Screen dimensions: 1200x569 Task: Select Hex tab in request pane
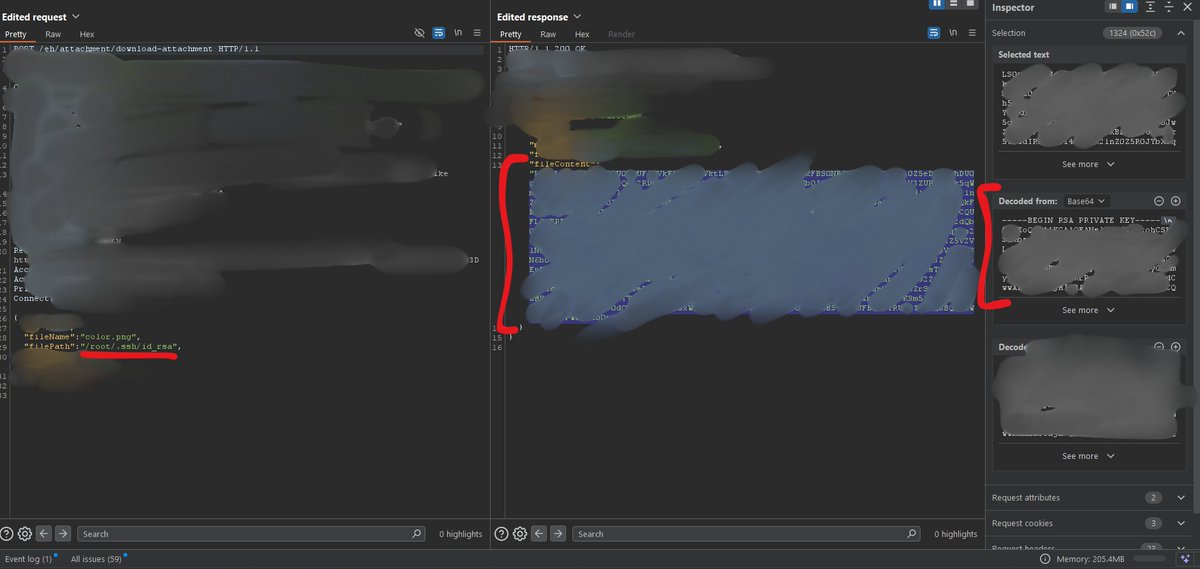[x=87, y=34]
